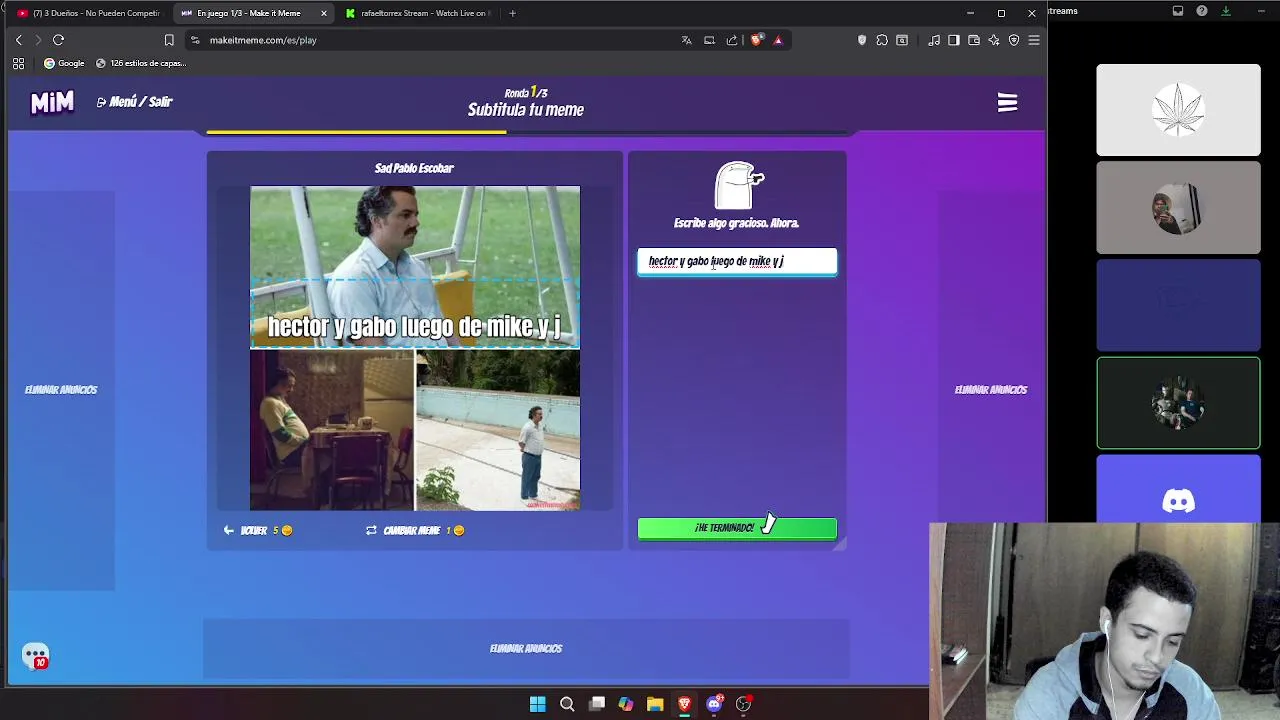Viewport: 1280px width, 720px height.
Task: Open the Brave VPN icon
Action: (x=1014, y=40)
